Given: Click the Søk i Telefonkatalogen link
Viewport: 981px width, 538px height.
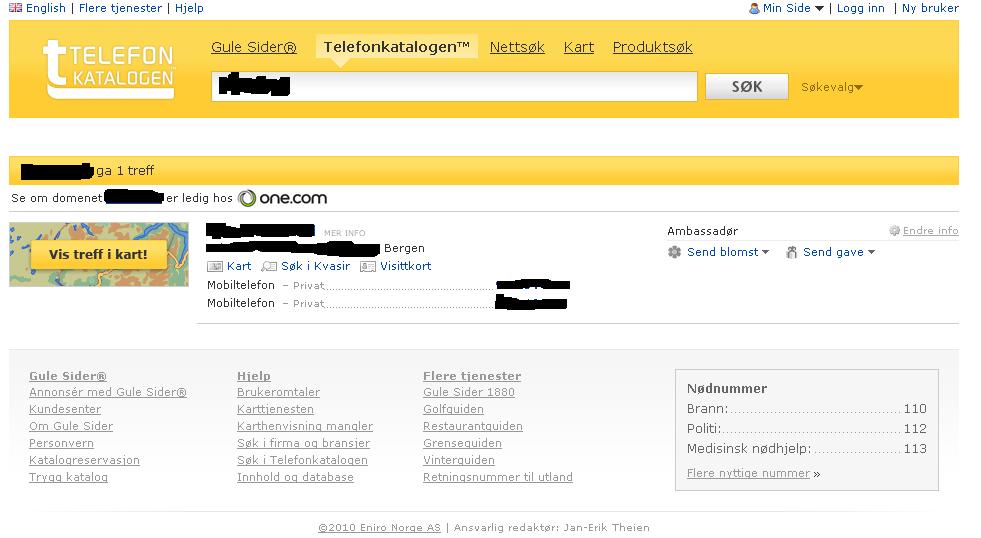Looking at the screenshot, I should coord(302,460).
